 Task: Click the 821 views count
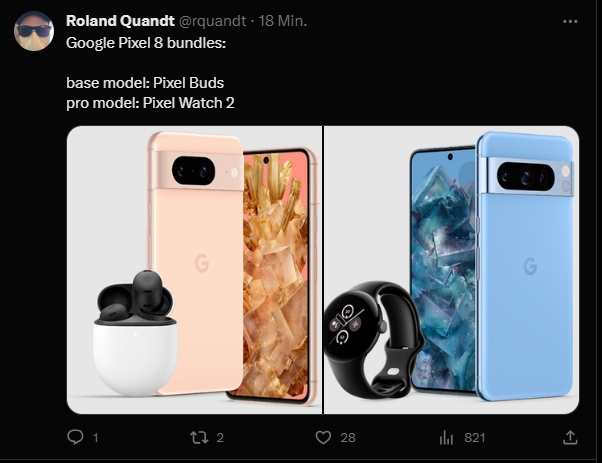click(x=475, y=438)
